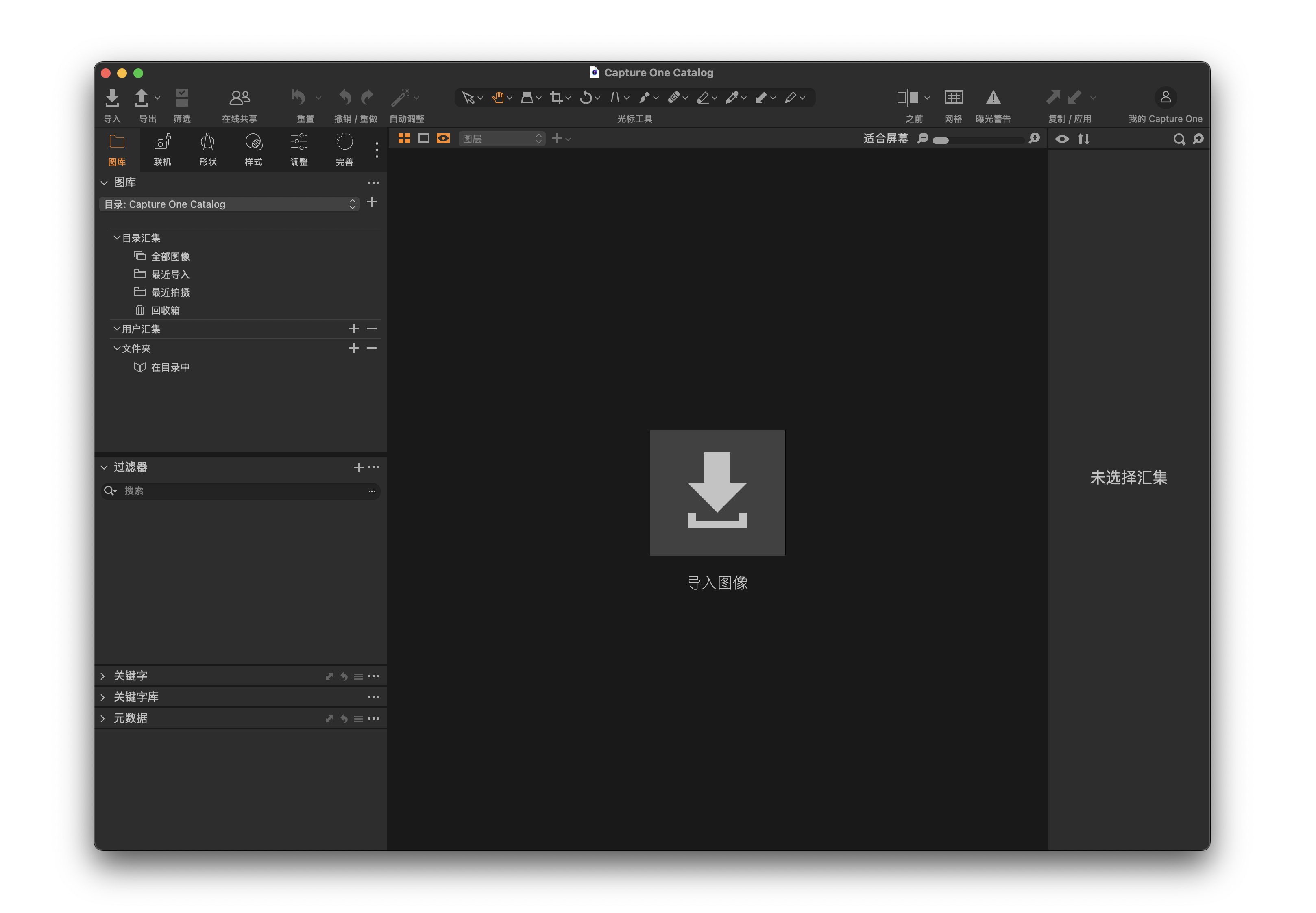
Task: Open 在线共享 online sharing
Action: [x=240, y=98]
